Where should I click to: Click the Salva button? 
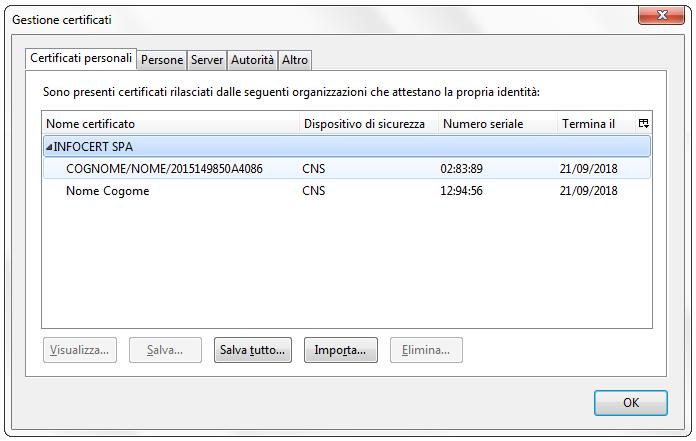165,351
